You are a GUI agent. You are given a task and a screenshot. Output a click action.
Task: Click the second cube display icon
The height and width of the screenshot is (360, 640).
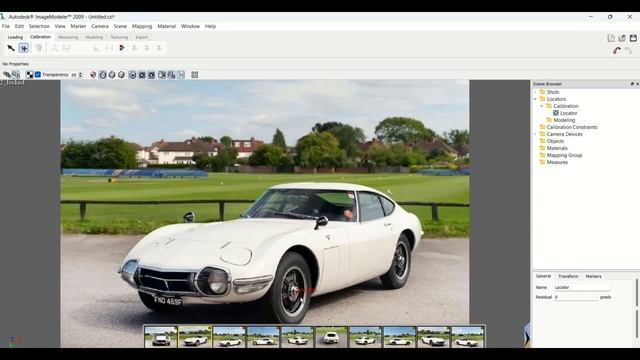[x=112, y=75]
